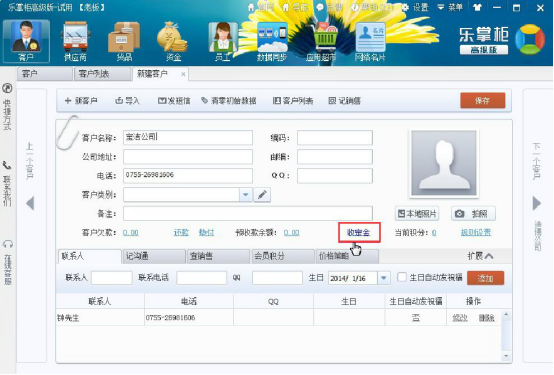Click the 客户名称 input field
Screen dimensions: 554x375
(x=188, y=137)
